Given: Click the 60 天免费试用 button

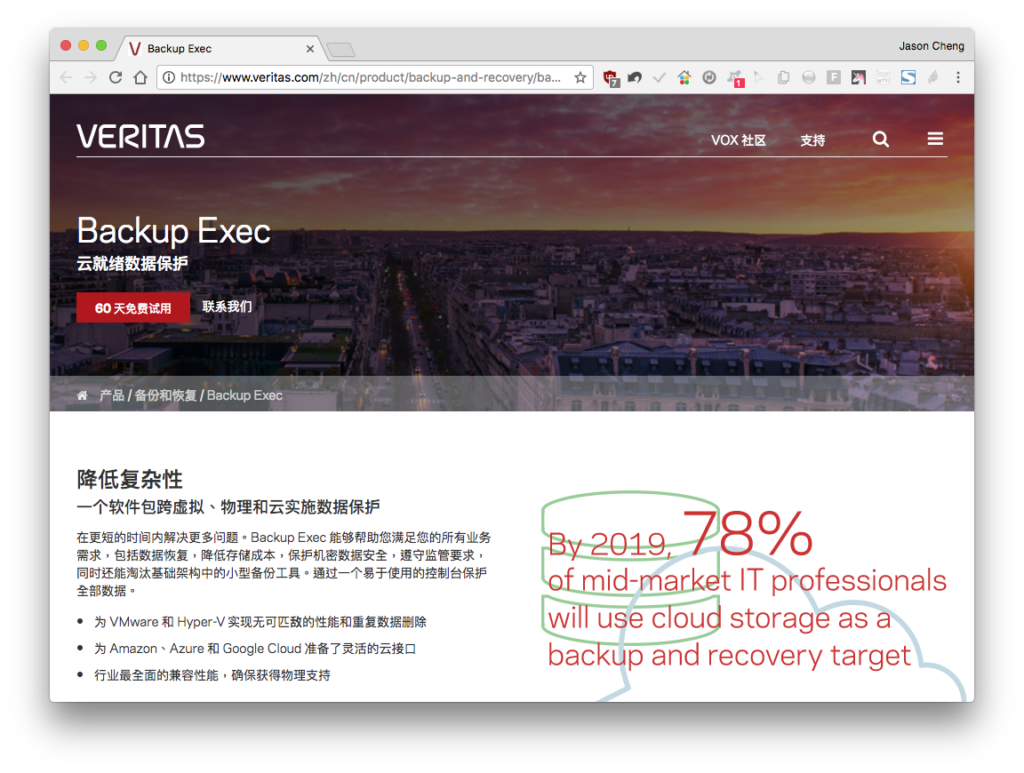Looking at the screenshot, I should point(133,308).
